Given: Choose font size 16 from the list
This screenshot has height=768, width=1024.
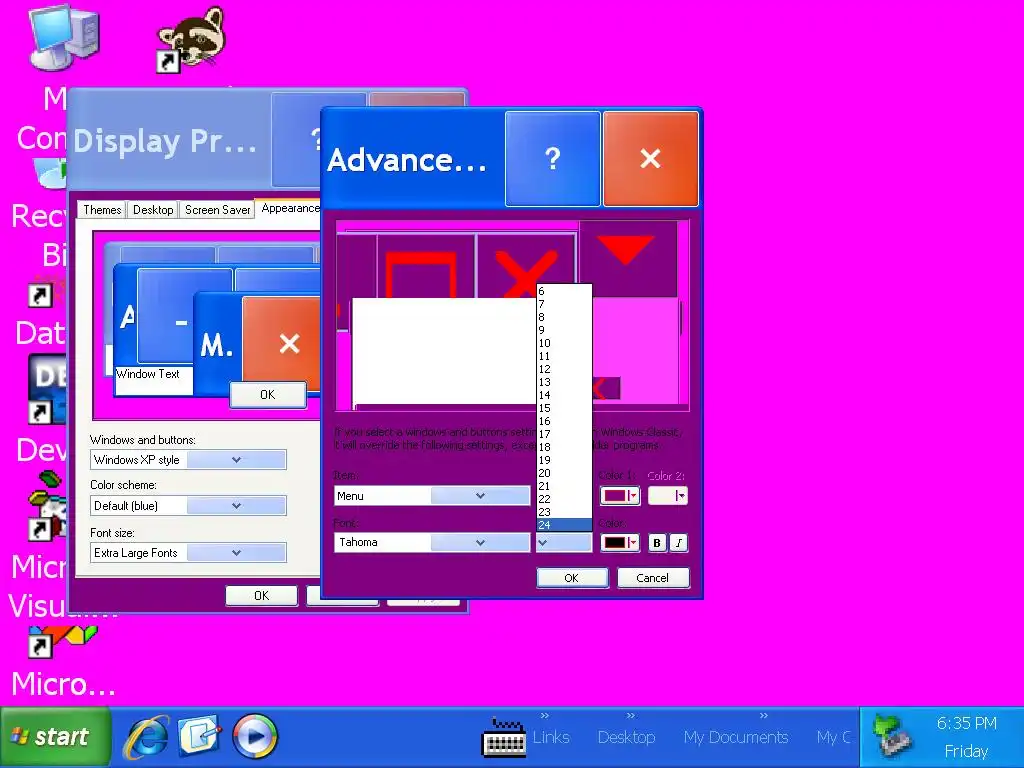Looking at the screenshot, I should point(564,421).
